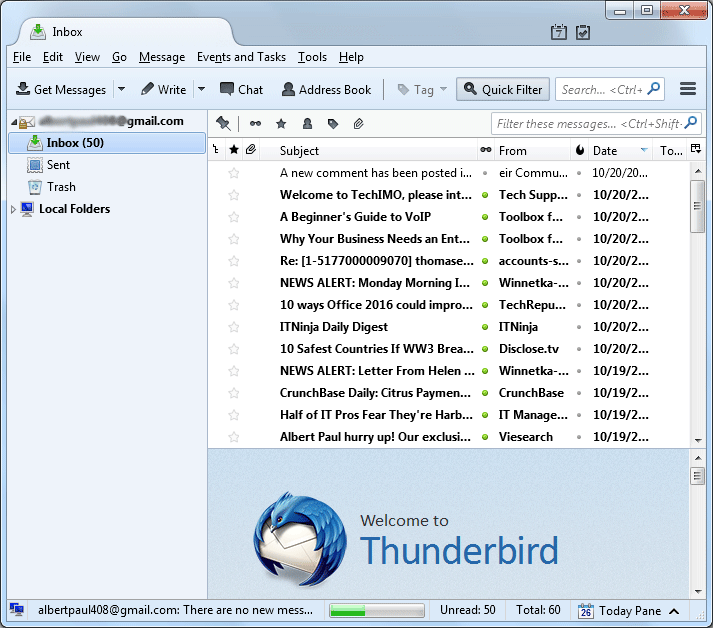Toggle contact filter person icon
Screen dimensions: 713x628
point(307,123)
